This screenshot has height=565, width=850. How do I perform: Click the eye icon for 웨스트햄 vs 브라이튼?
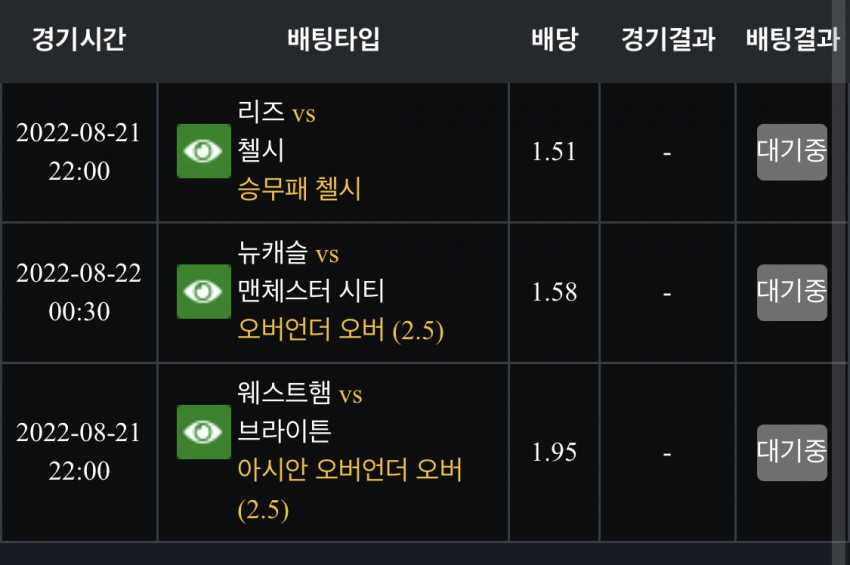204,432
